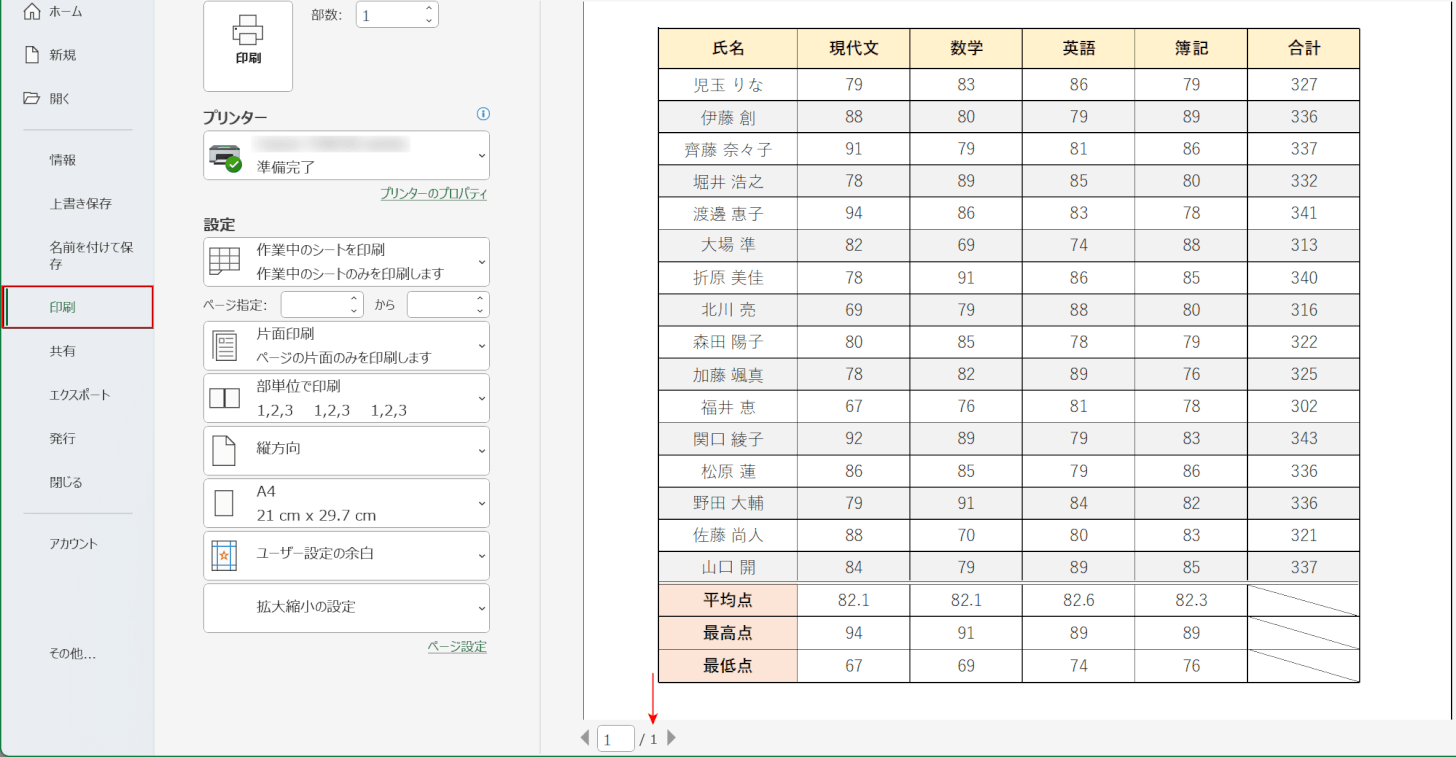Click header cell 合計 in preview
1456x757 pixels.
pyautogui.click(x=1304, y=48)
